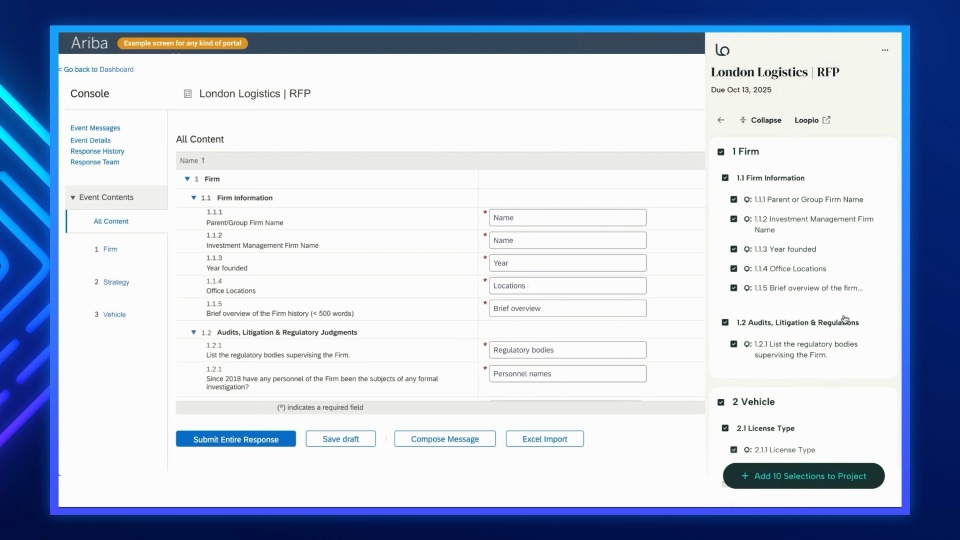Uncheck 1.1.5 Brief overview checkbox

[x=733, y=288]
